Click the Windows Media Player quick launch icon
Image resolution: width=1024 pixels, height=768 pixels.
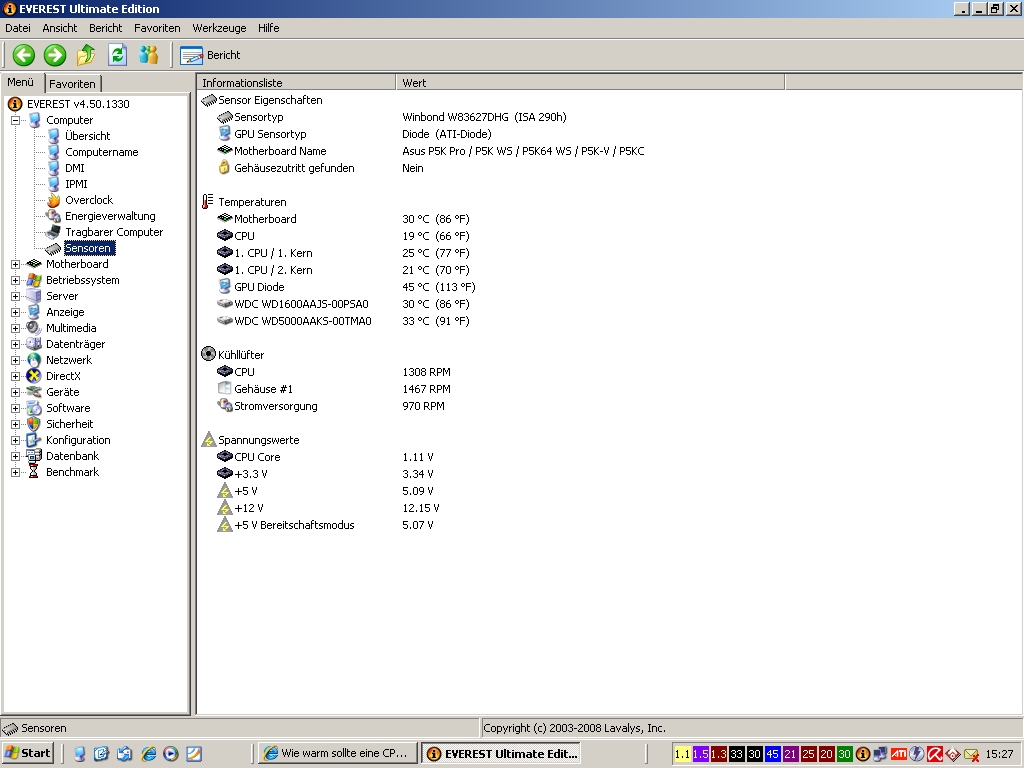click(170, 754)
